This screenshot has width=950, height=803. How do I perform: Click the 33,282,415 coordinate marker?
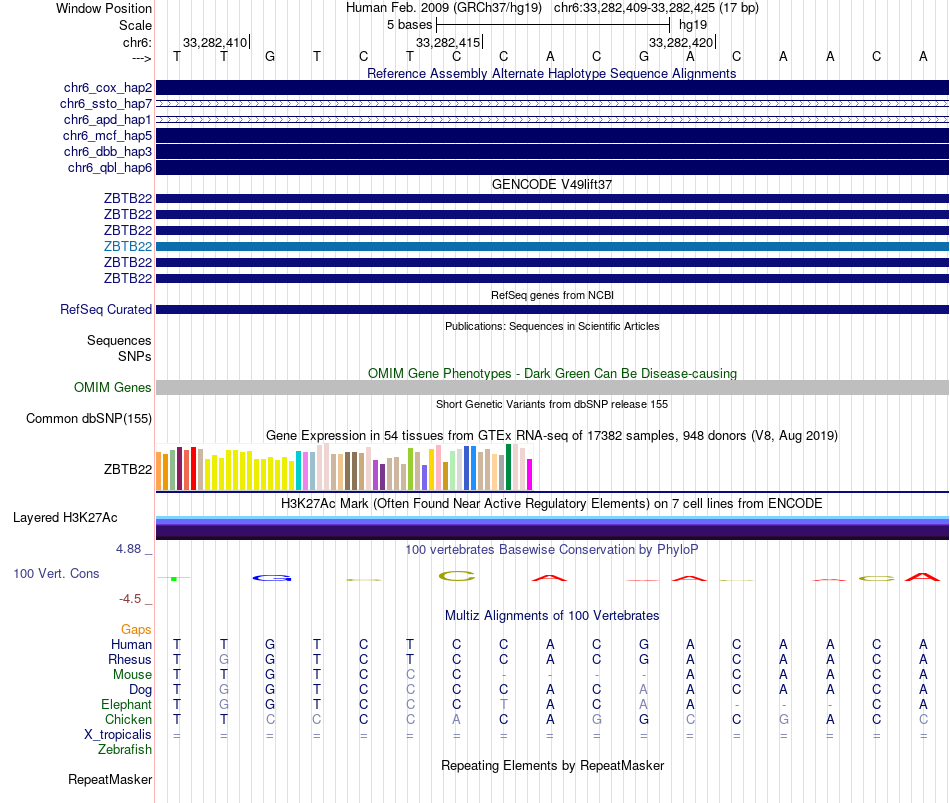tap(449, 42)
